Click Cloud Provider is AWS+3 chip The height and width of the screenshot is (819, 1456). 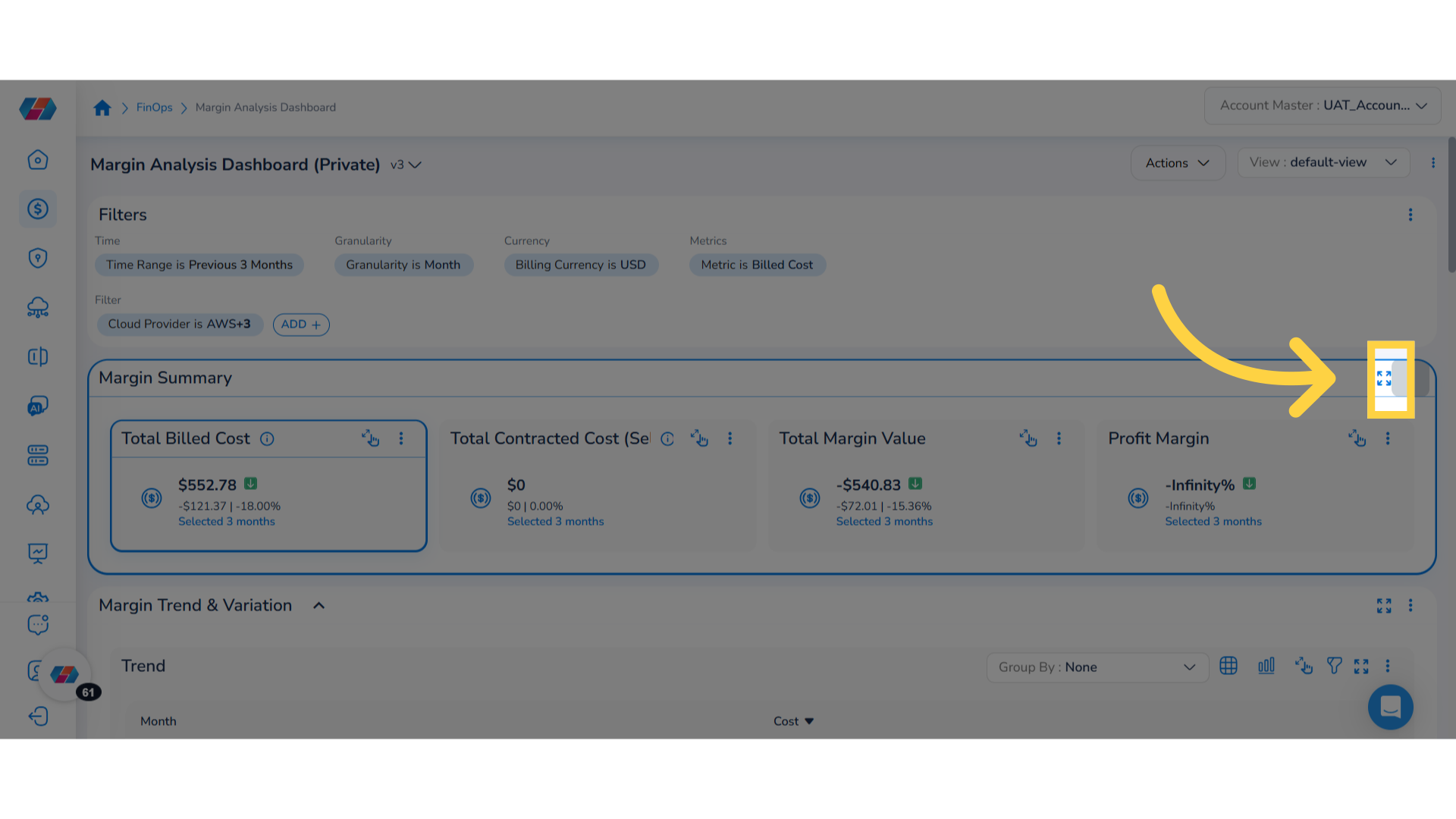179,324
